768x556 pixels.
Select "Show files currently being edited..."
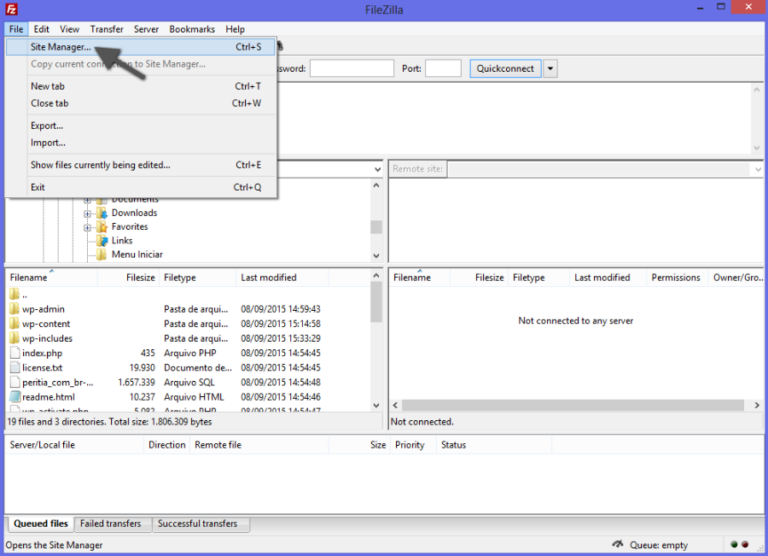(100, 165)
